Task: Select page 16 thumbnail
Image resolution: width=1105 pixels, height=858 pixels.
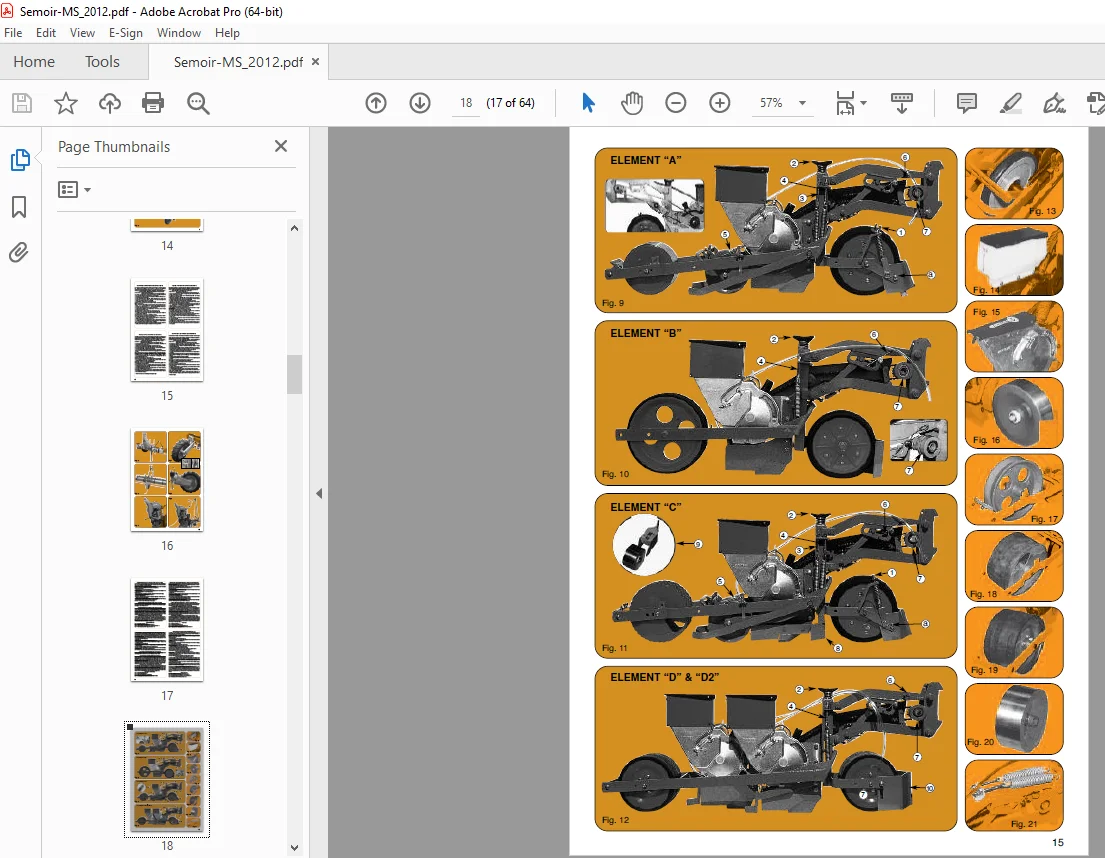Action: coord(167,480)
